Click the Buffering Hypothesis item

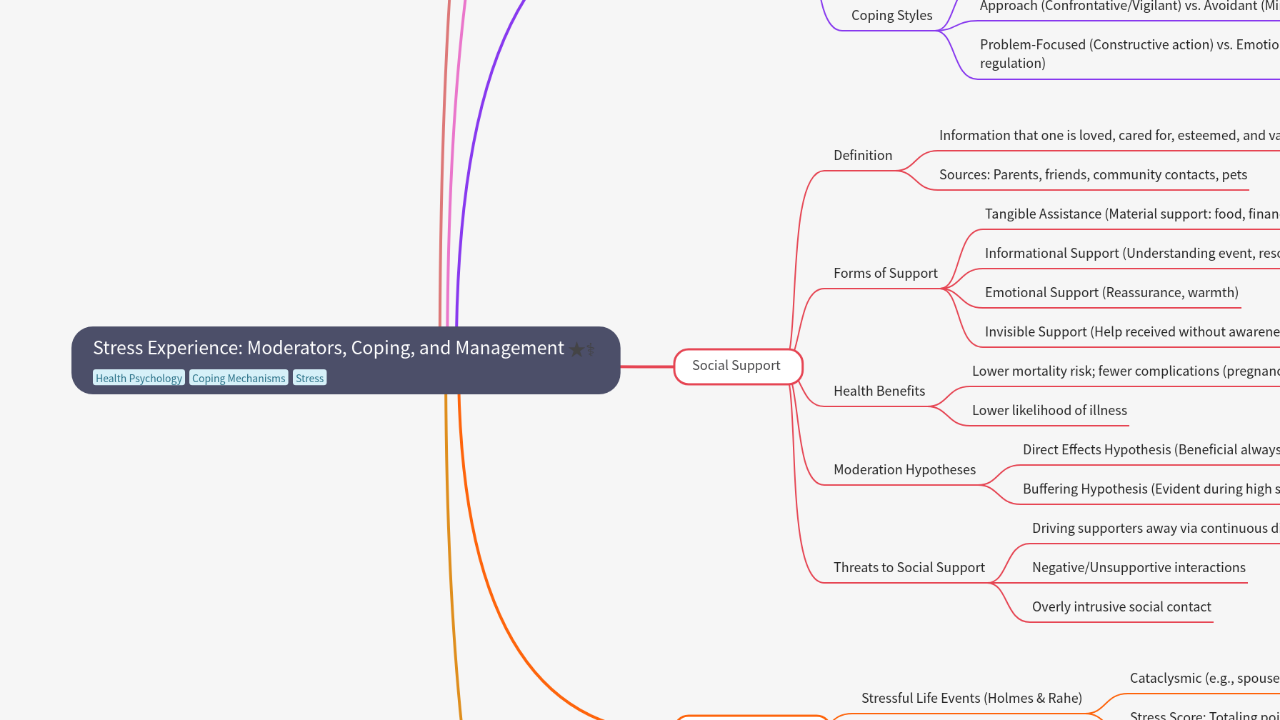(1150, 489)
